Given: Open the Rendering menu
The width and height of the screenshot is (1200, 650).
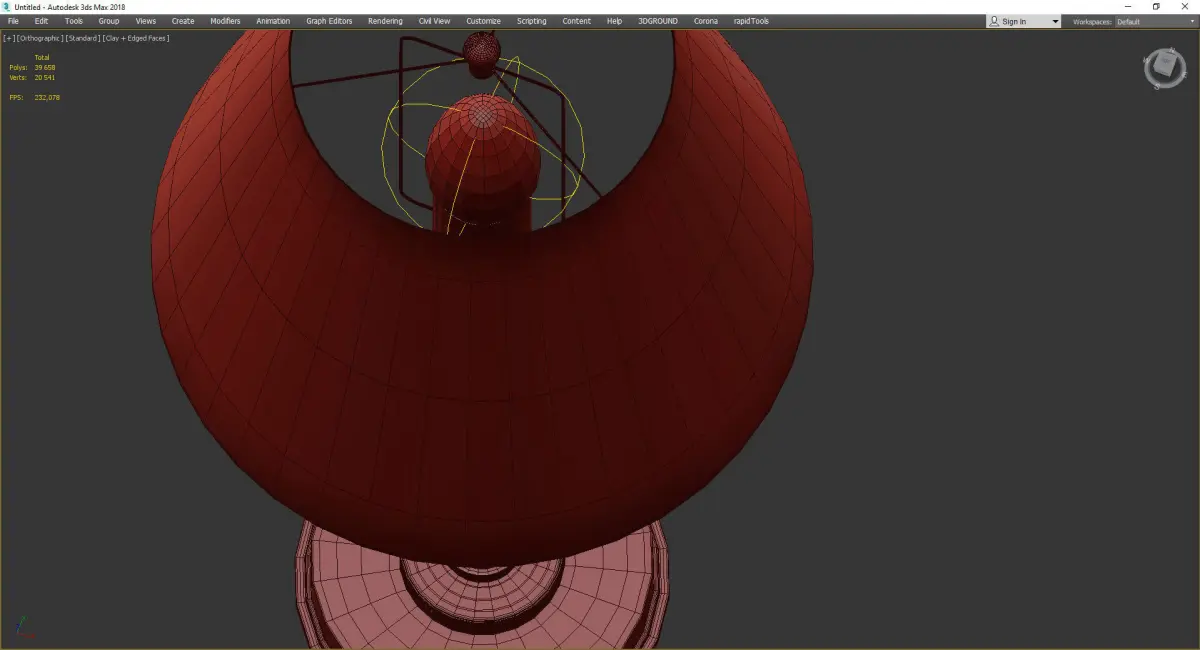Looking at the screenshot, I should (385, 21).
